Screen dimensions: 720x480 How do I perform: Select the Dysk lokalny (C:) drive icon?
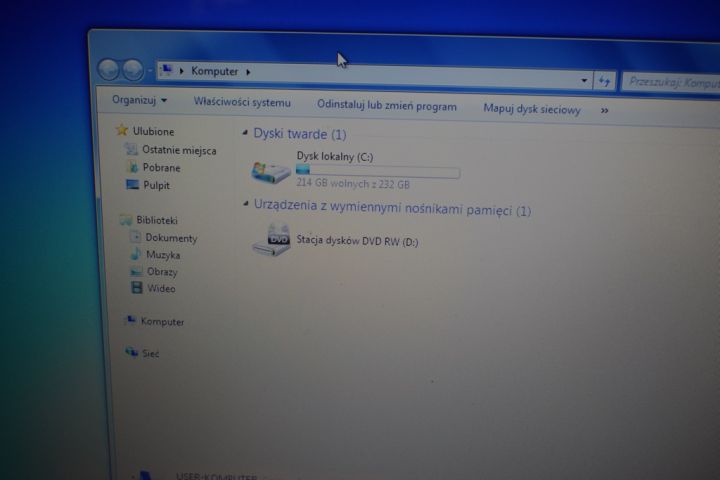point(271,171)
